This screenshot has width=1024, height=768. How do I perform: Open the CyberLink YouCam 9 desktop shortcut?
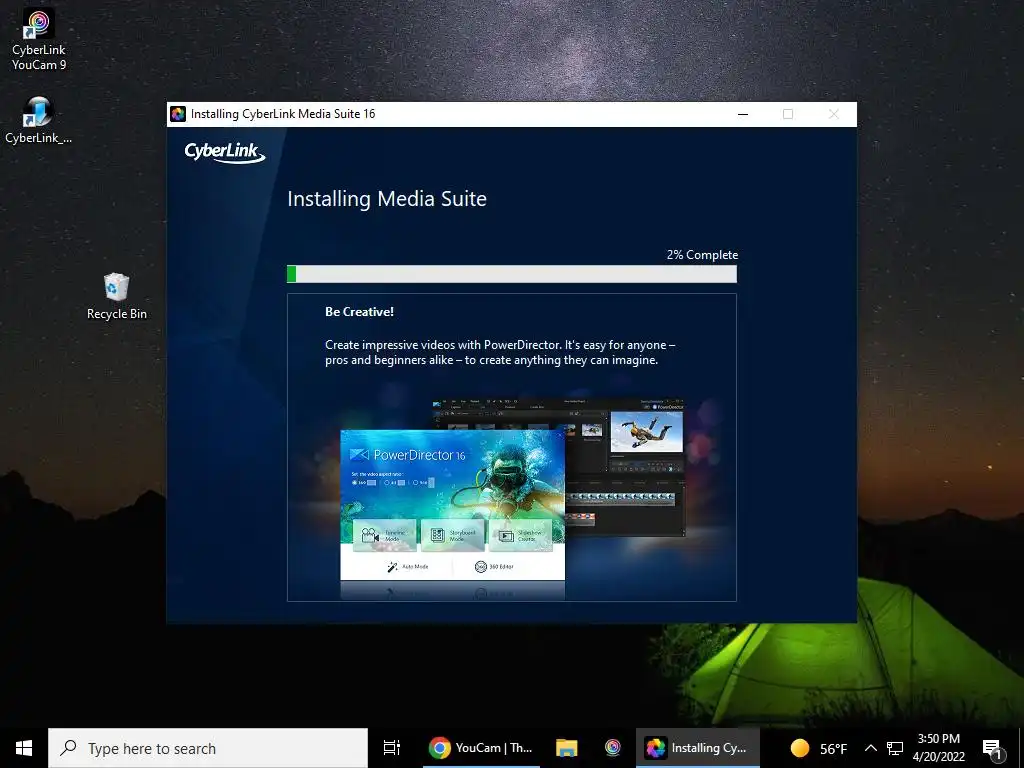click(x=39, y=39)
